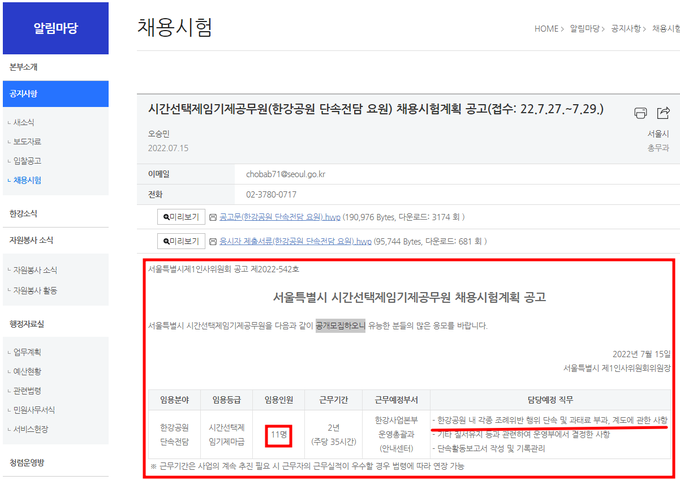Screen dimensions: 680x480
Task: Click the author name 오승민
Action: (x=159, y=134)
